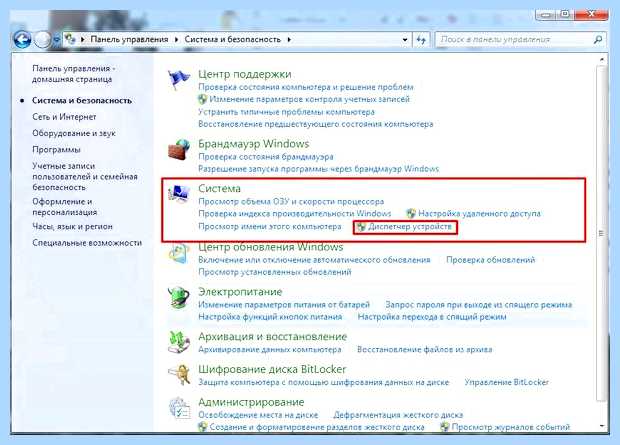Viewport: 620px width, 445px height.
Task: Click the Центр поддержки flag icon
Action: [x=178, y=80]
